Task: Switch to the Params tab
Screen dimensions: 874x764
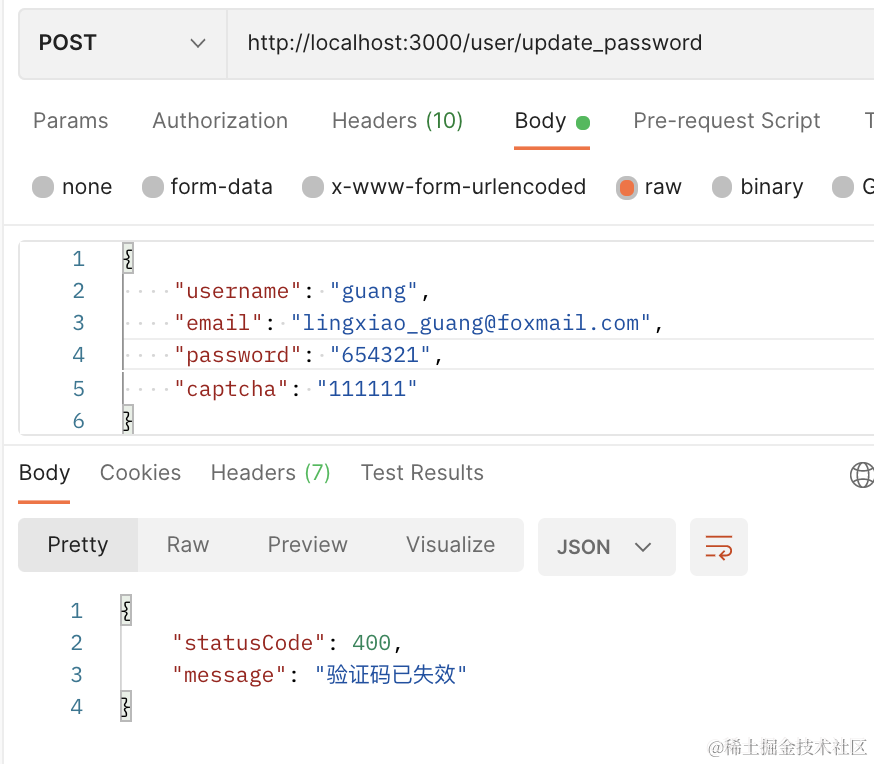Action: tap(70, 121)
